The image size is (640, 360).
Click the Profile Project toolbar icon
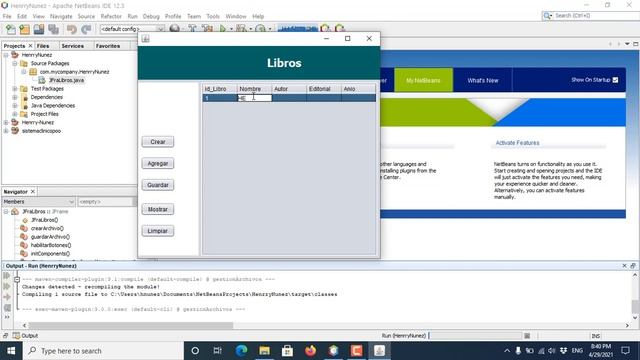(x=260, y=29)
